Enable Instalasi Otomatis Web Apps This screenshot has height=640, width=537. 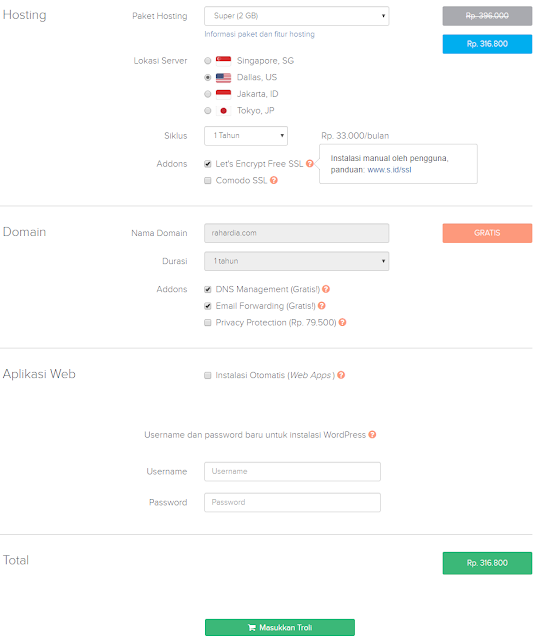click(208, 376)
